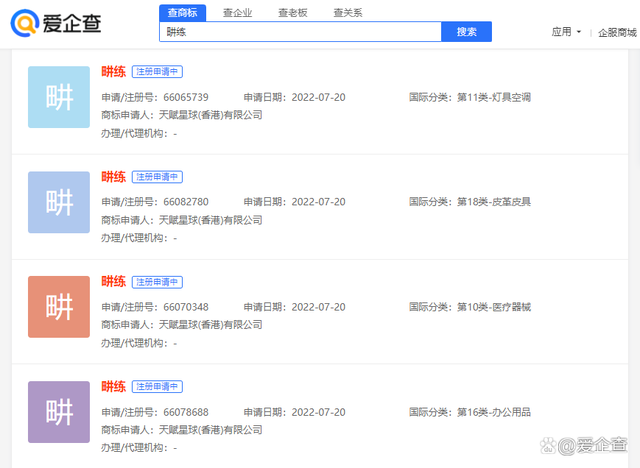Open 畊练 title of 第18类-皮革皮具 result

point(113,177)
